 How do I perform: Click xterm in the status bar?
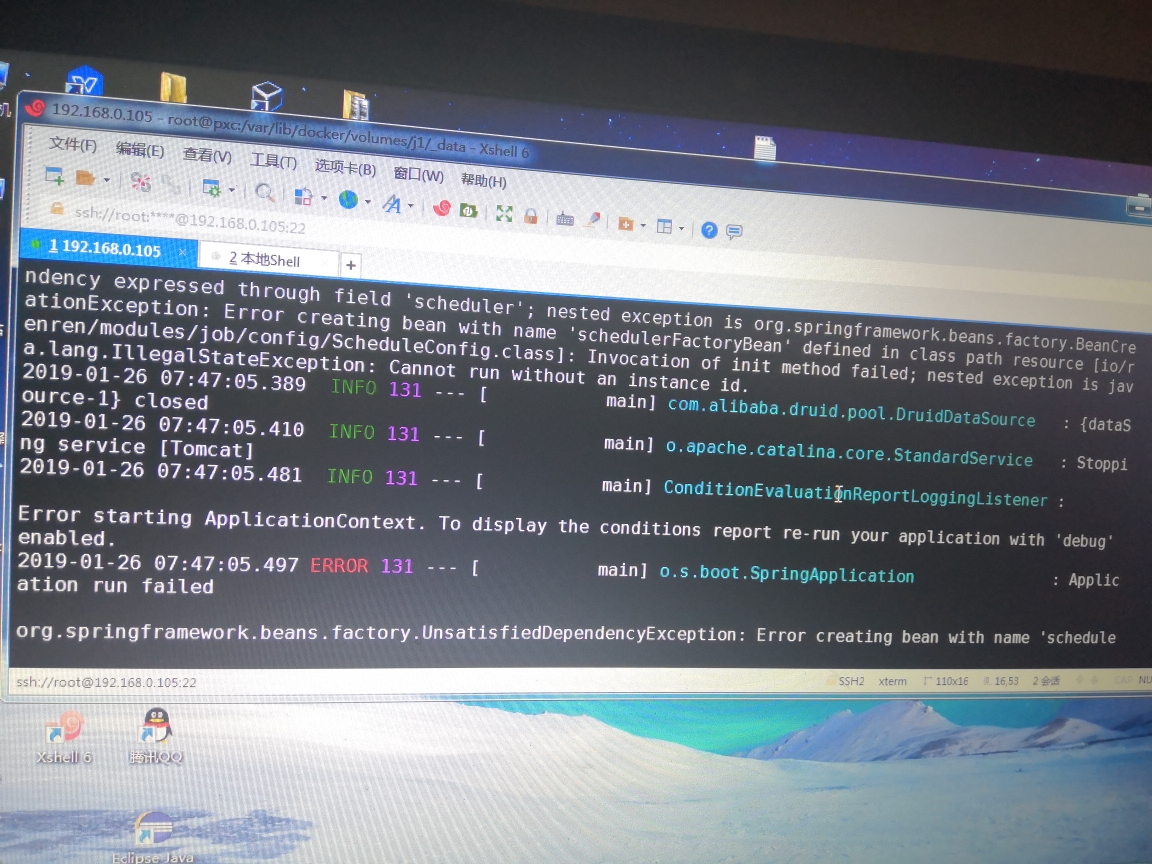pyautogui.click(x=893, y=681)
